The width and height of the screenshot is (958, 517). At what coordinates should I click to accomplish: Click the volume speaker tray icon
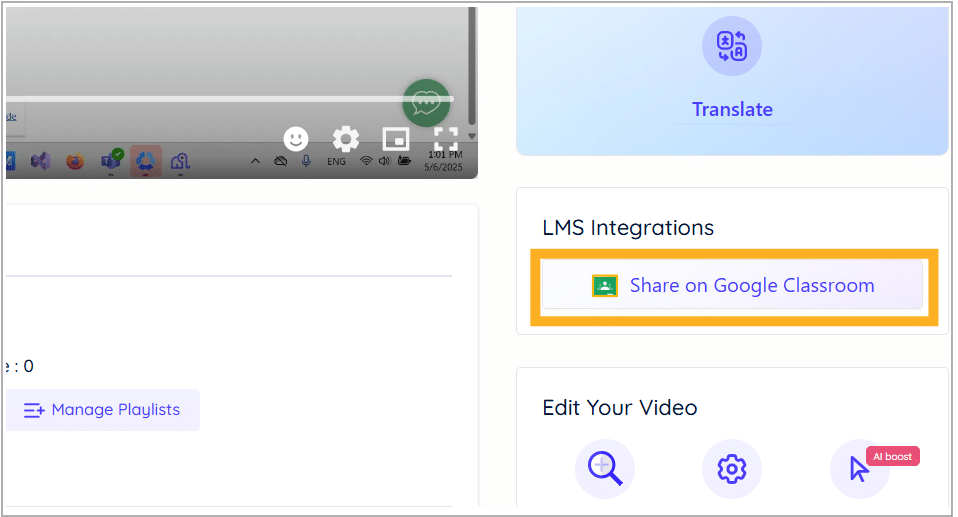tap(384, 161)
